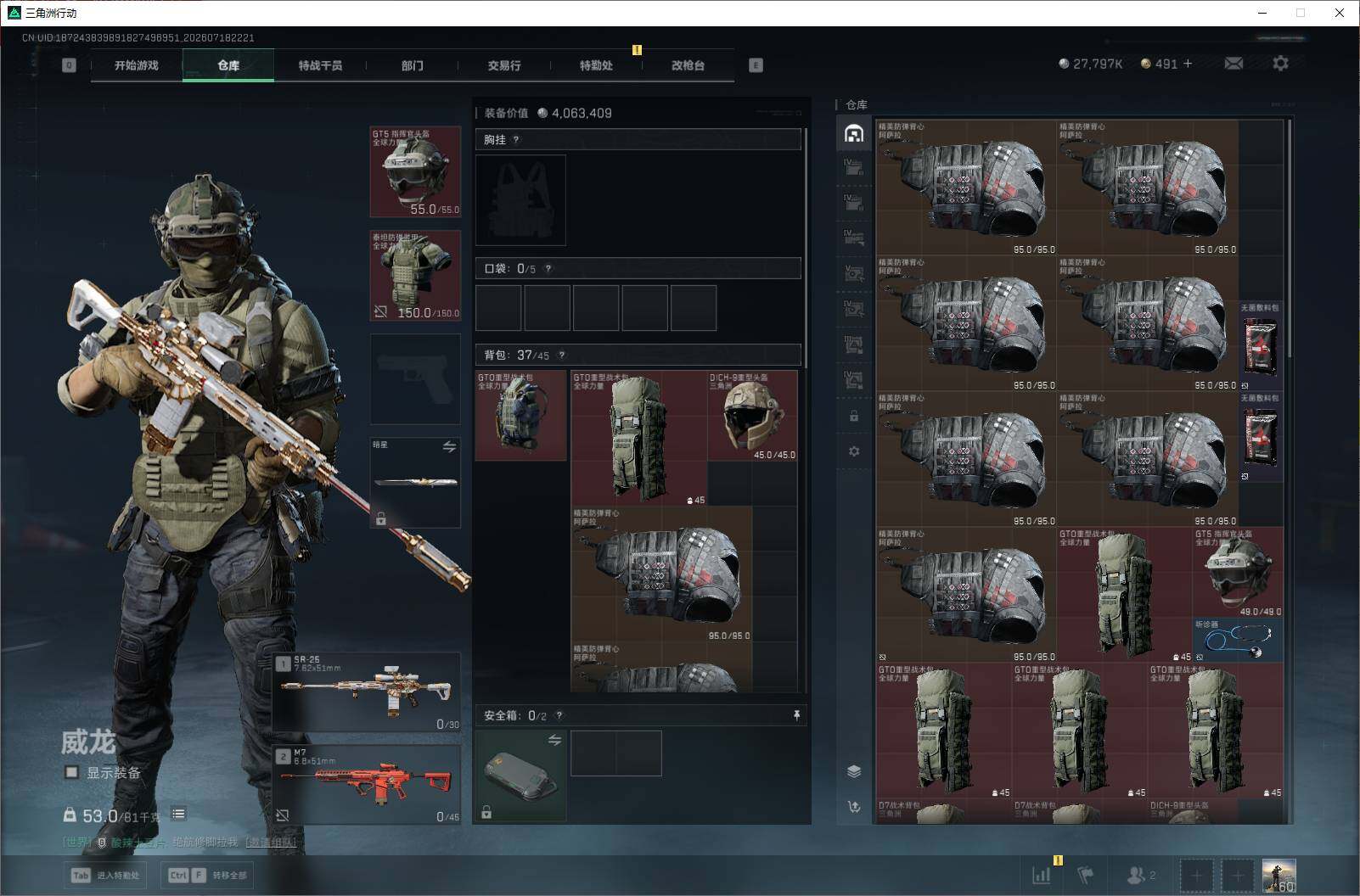Select the SR-25 primary weapon slot
Viewport: 1360px width, 896px height.
click(x=367, y=692)
